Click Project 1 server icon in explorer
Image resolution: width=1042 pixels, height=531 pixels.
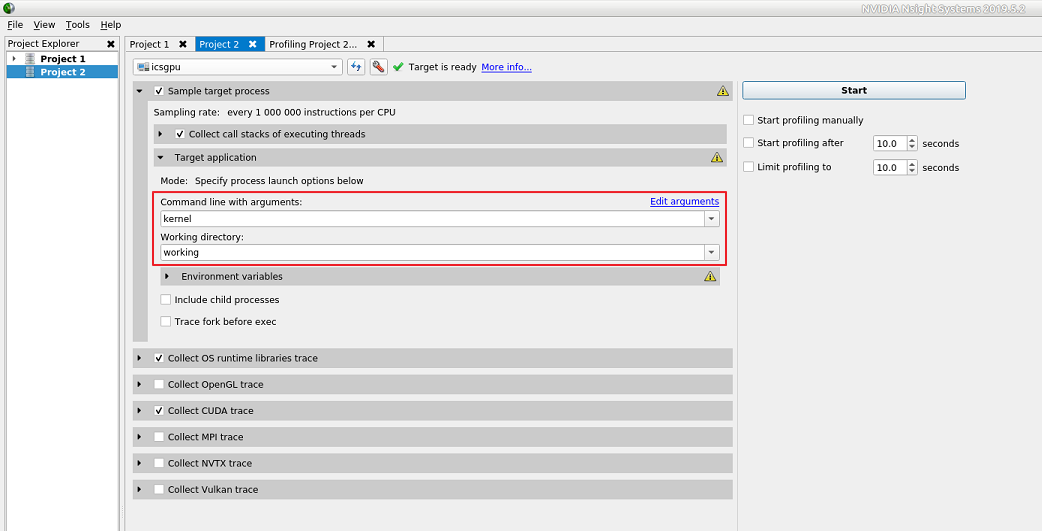click(x=30, y=59)
